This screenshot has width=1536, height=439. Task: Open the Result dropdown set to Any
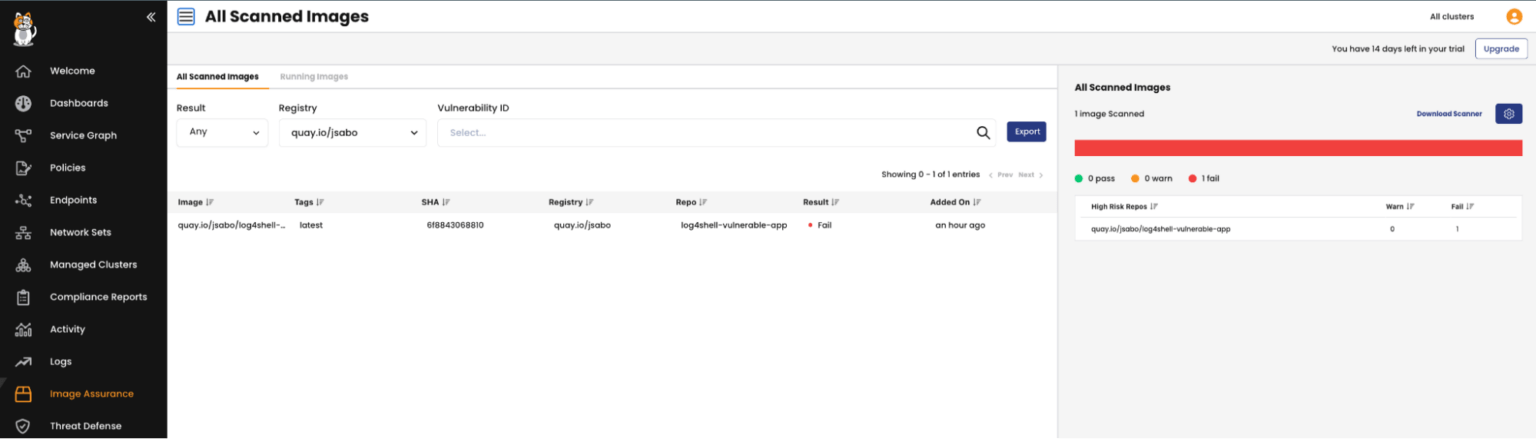tap(222, 132)
